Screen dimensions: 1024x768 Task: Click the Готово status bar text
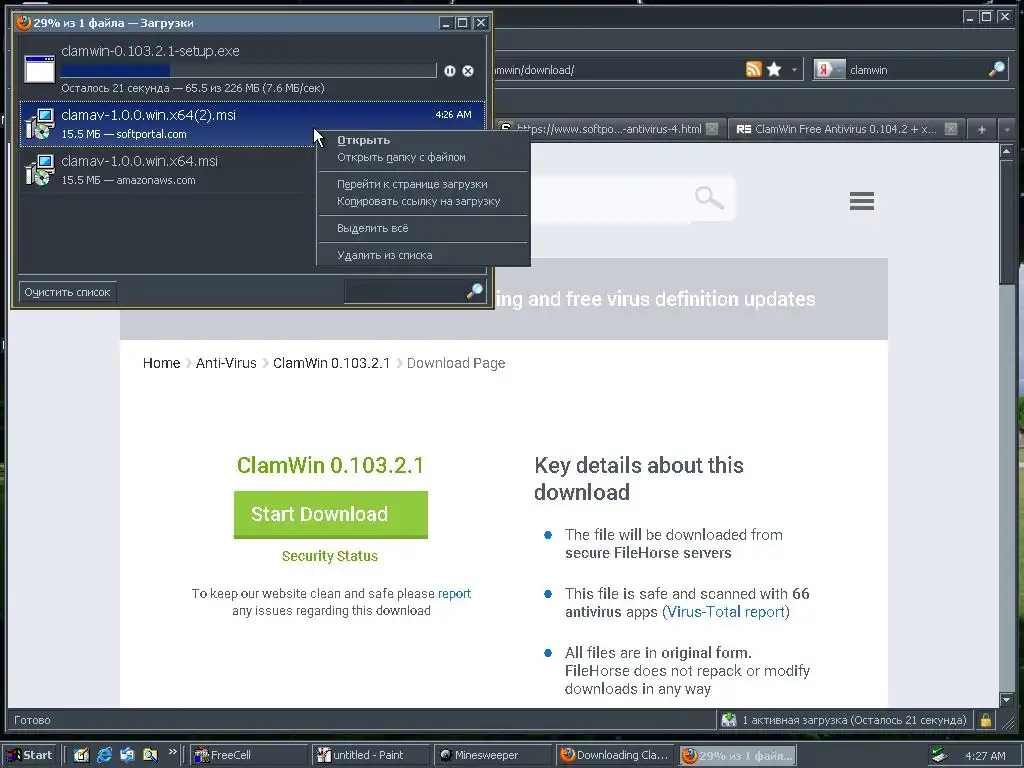(32, 720)
